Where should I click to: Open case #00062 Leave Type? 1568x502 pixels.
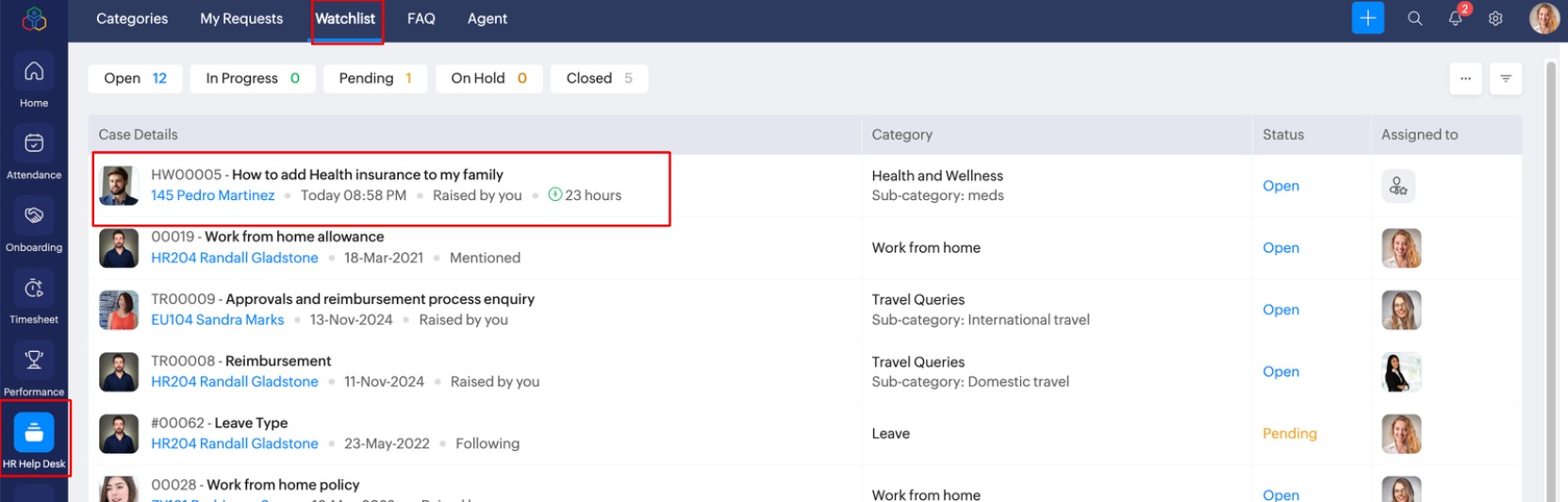[x=251, y=423]
